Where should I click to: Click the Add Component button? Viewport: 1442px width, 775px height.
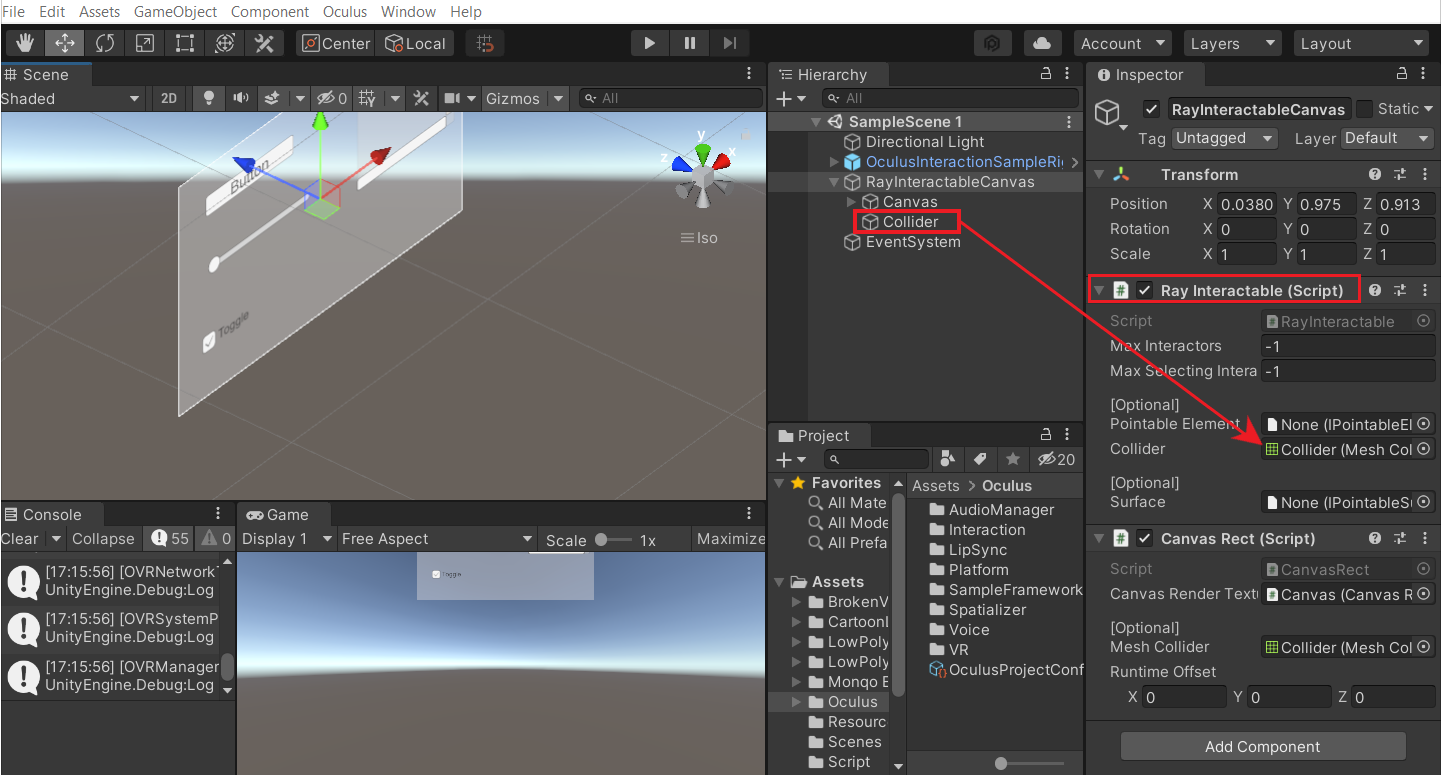click(x=1262, y=746)
